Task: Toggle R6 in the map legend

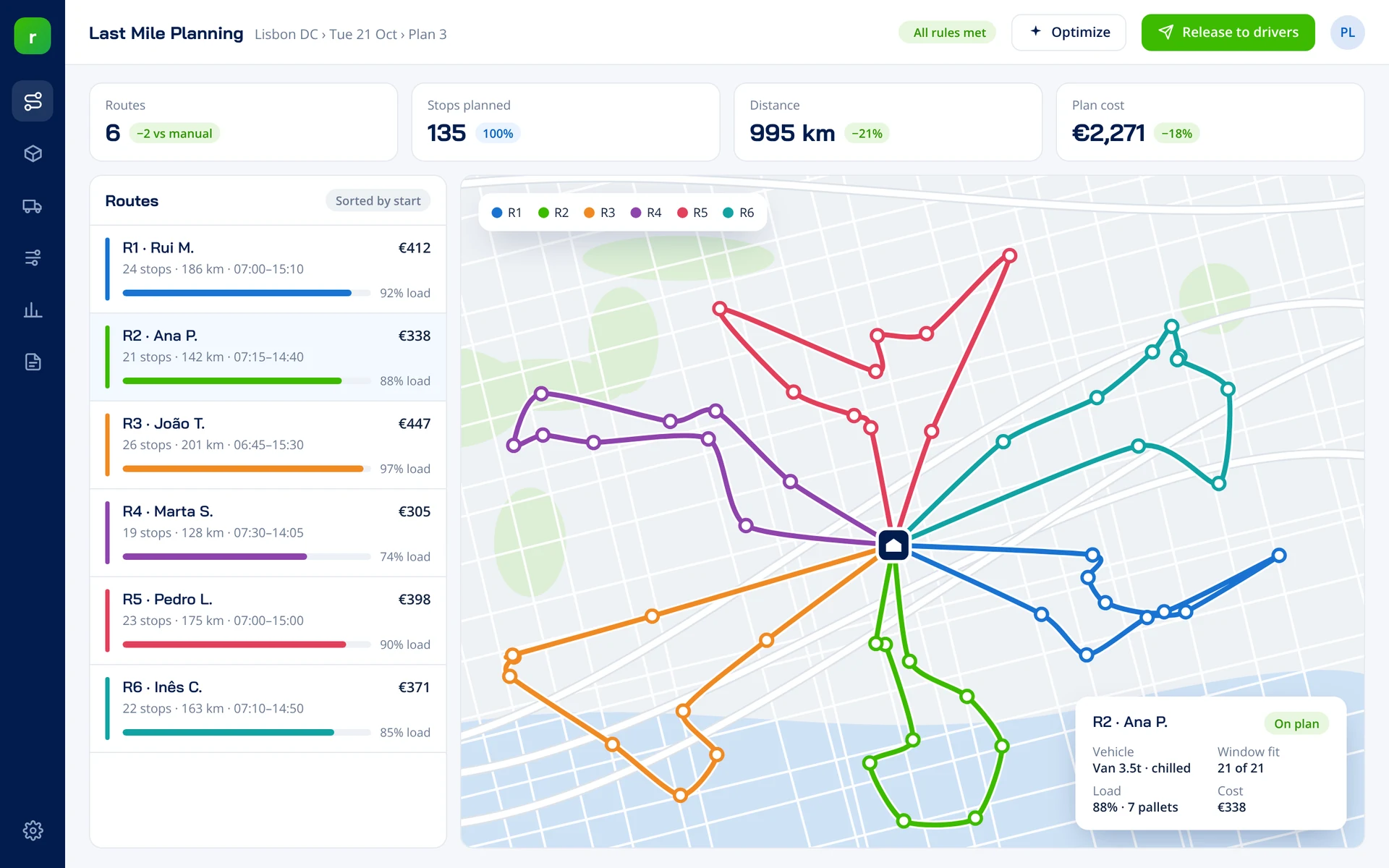Action: (x=739, y=213)
